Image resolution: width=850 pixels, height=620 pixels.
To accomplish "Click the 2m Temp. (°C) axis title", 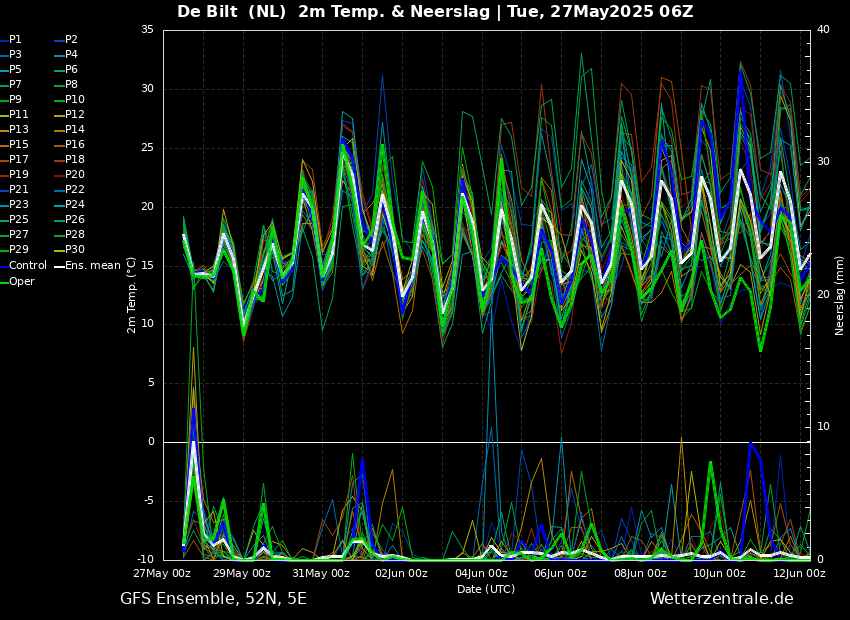I will click(x=131, y=294).
